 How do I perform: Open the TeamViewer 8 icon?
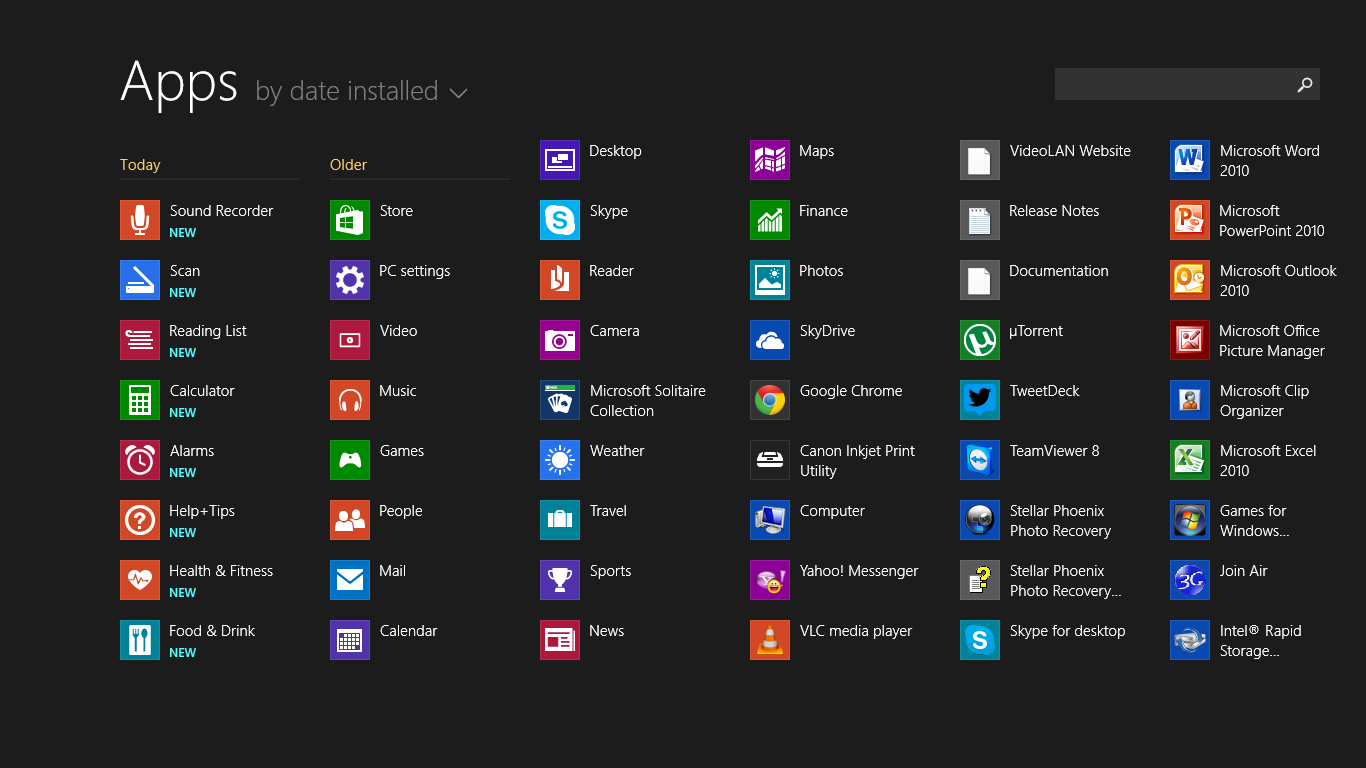click(x=980, y=460)
